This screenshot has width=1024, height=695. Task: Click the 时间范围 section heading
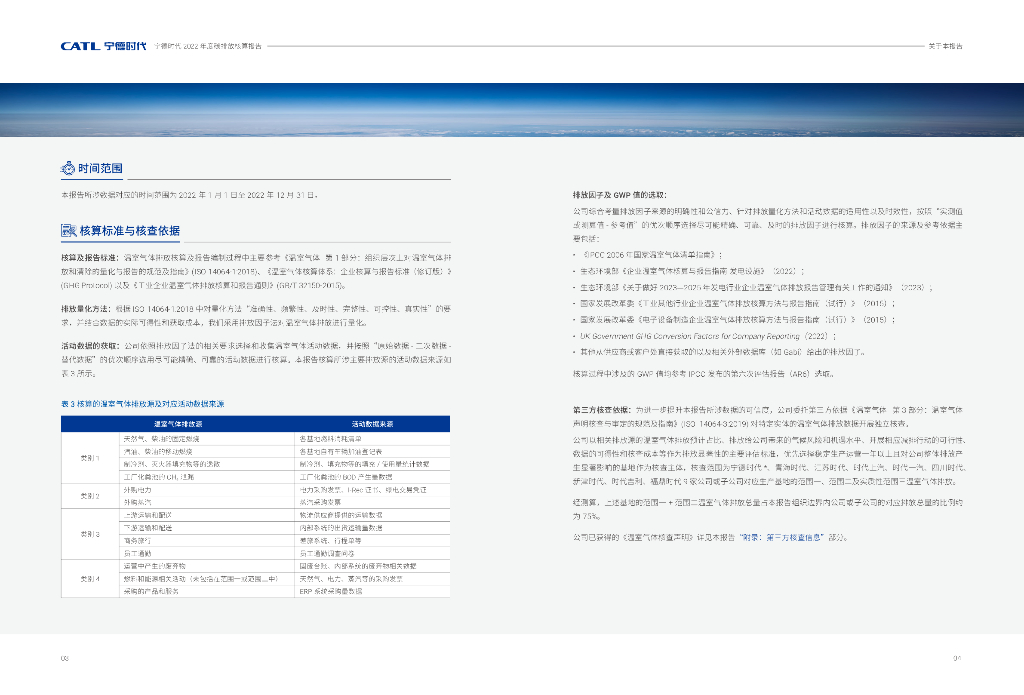[x=100, y=169]
